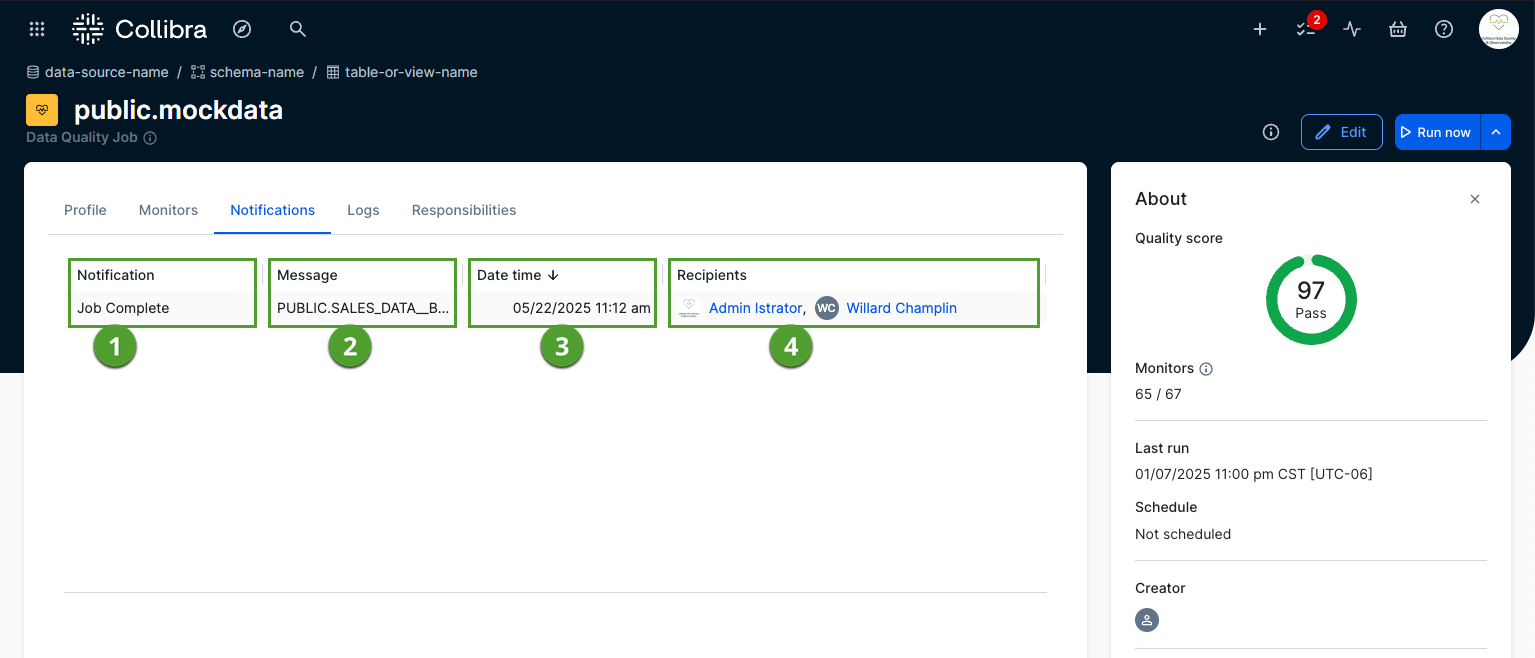Open the shopping basket icon
1535x658 pixels.
click(1398, 29)
